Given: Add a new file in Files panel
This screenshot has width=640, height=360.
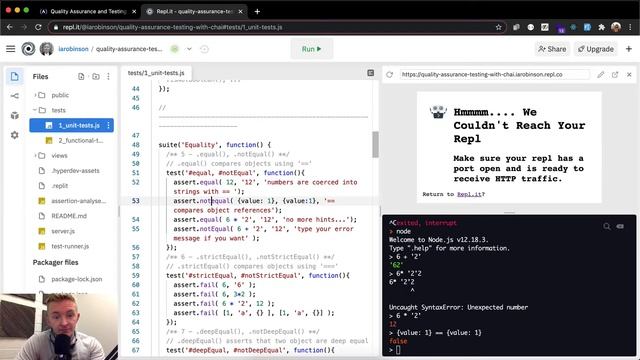Looking at the screenshot, I should coord(81,76).
